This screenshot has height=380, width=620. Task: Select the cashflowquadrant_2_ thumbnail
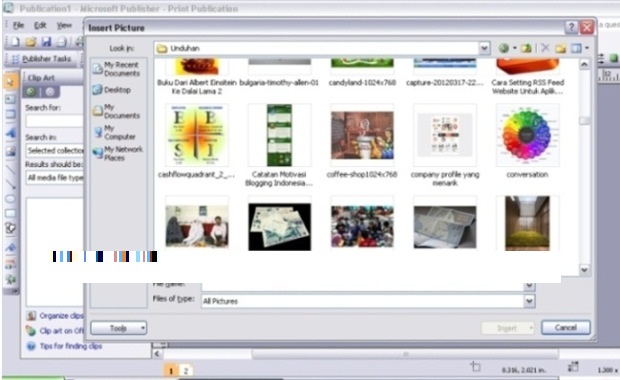click(x=197, y=135)
